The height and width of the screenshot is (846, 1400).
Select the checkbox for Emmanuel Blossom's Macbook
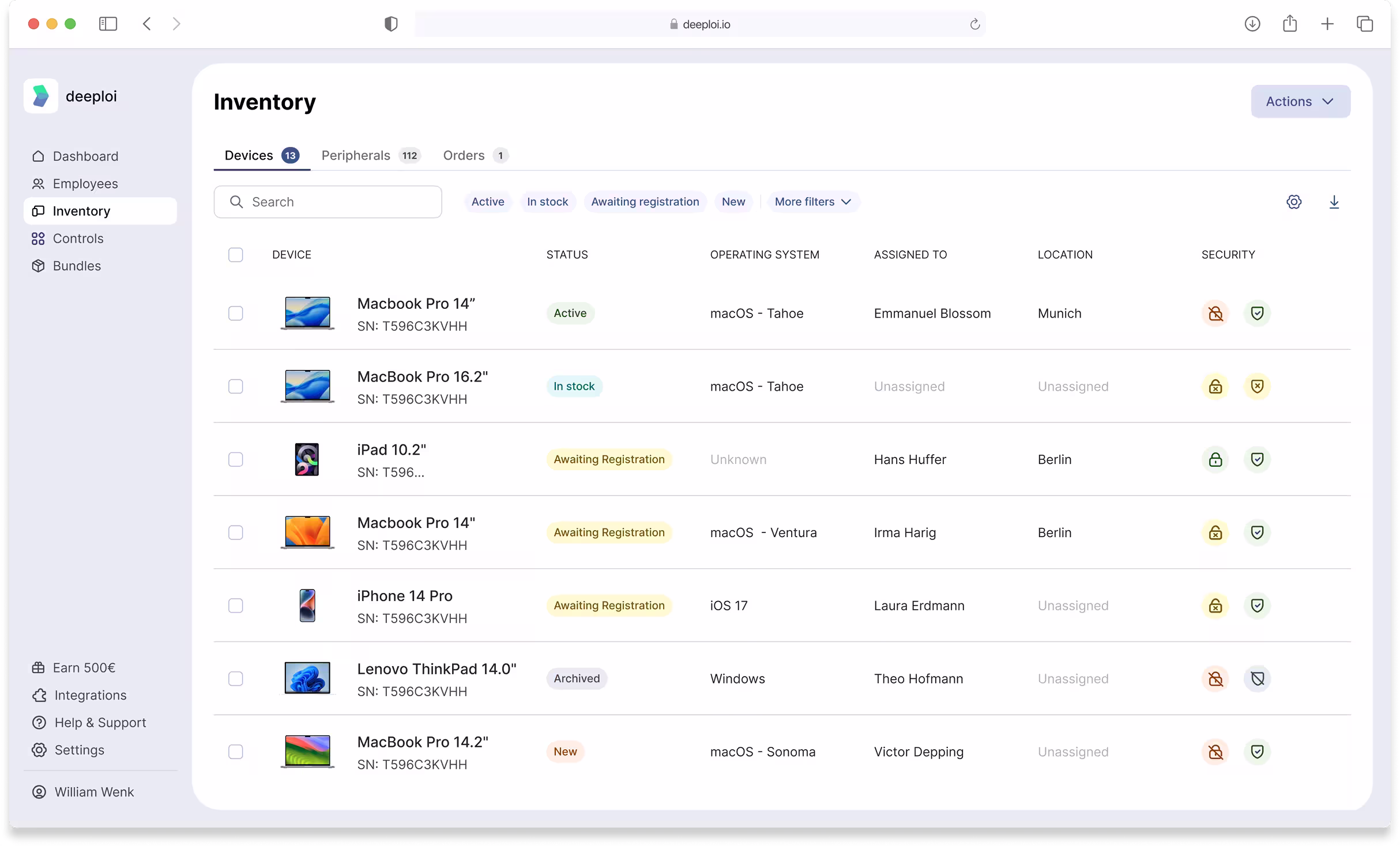point(235,313)
